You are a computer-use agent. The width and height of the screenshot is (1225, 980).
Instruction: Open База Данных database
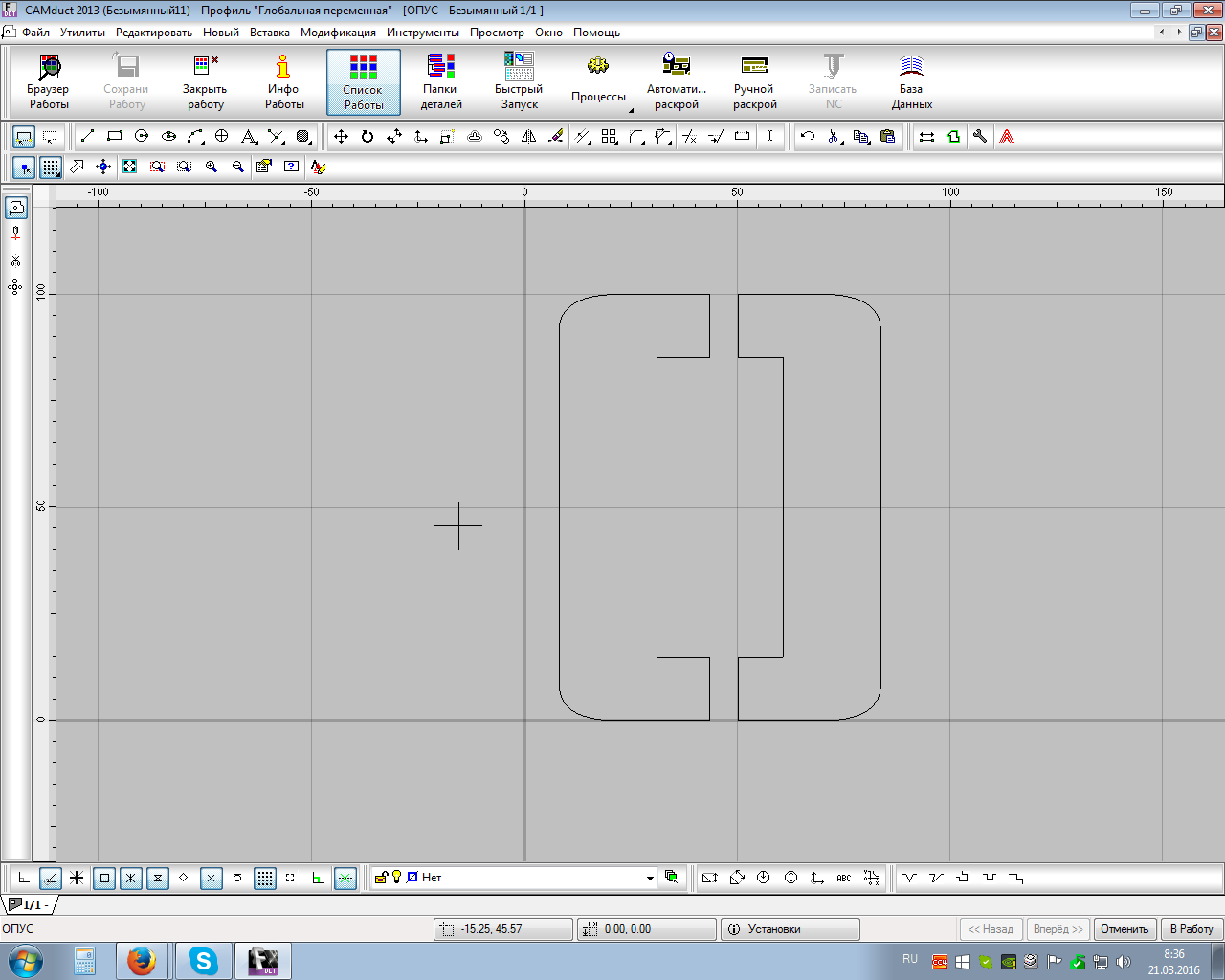911,82
